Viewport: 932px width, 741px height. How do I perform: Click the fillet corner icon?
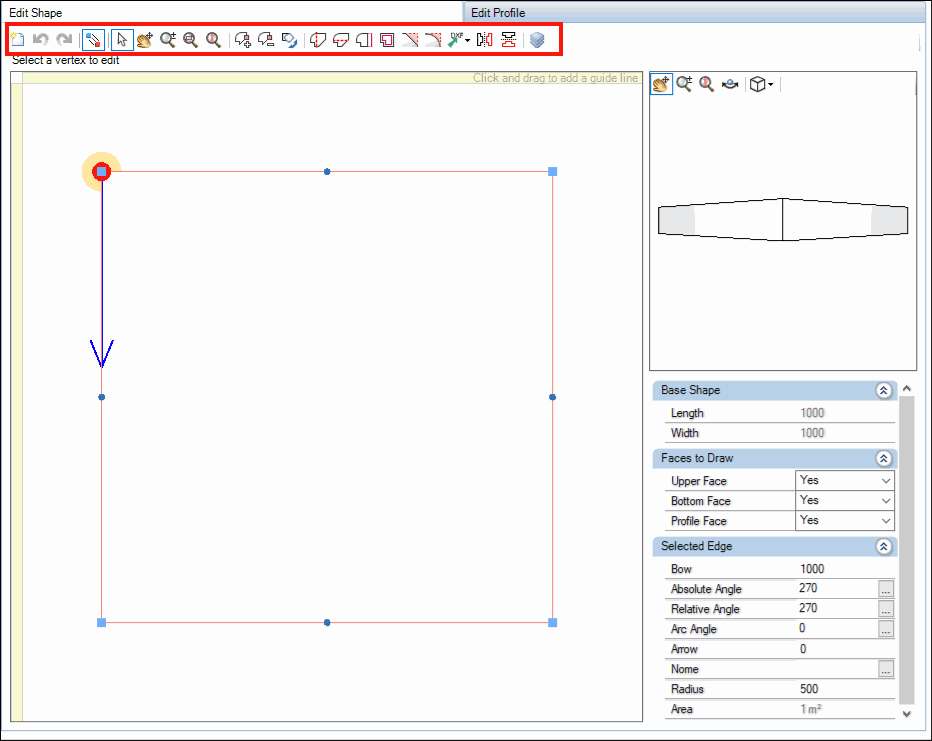[433, 40]
